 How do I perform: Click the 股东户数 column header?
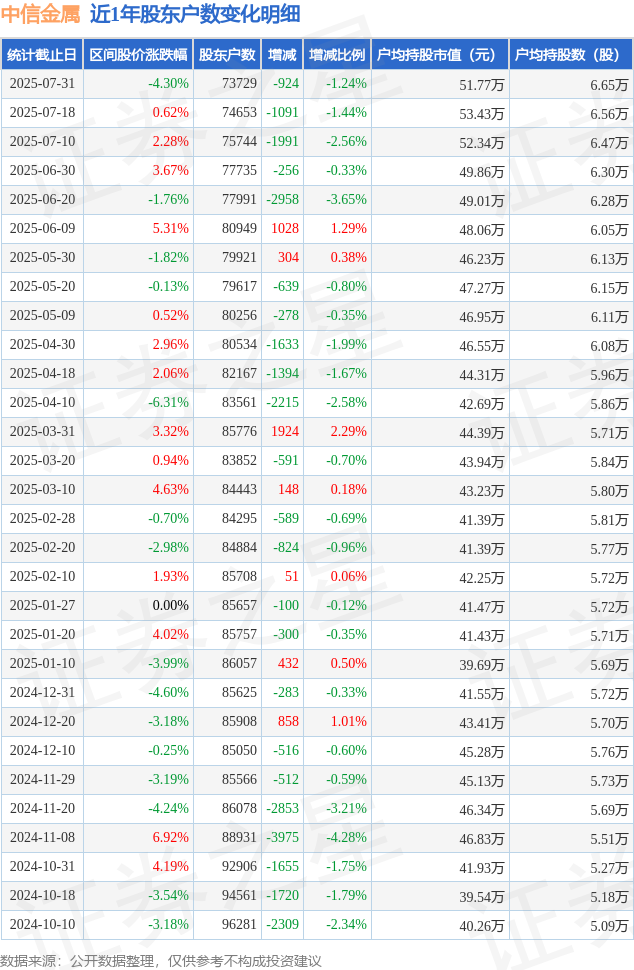[226, 55]
